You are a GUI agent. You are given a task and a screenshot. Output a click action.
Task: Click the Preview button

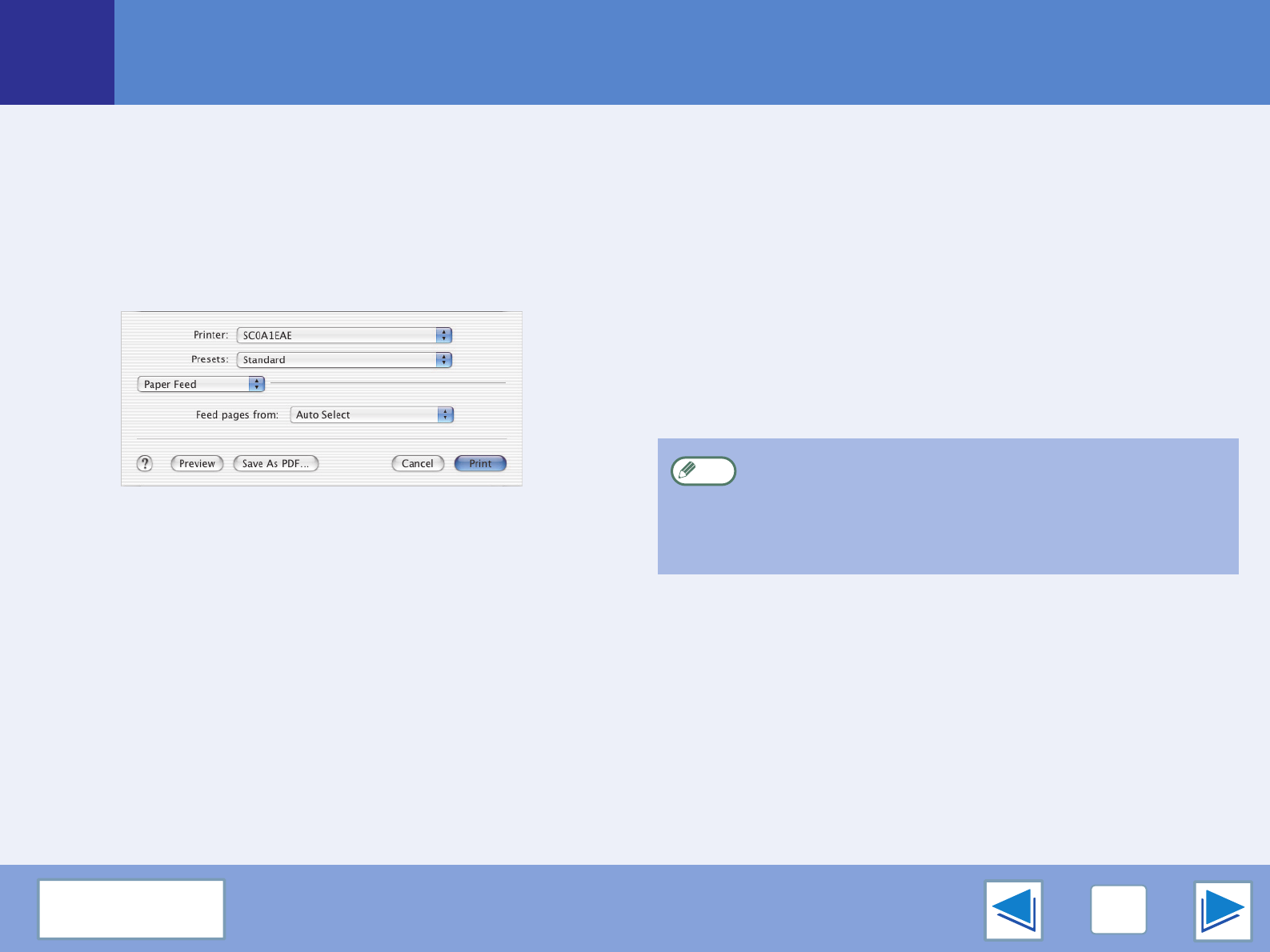point(197,463)
